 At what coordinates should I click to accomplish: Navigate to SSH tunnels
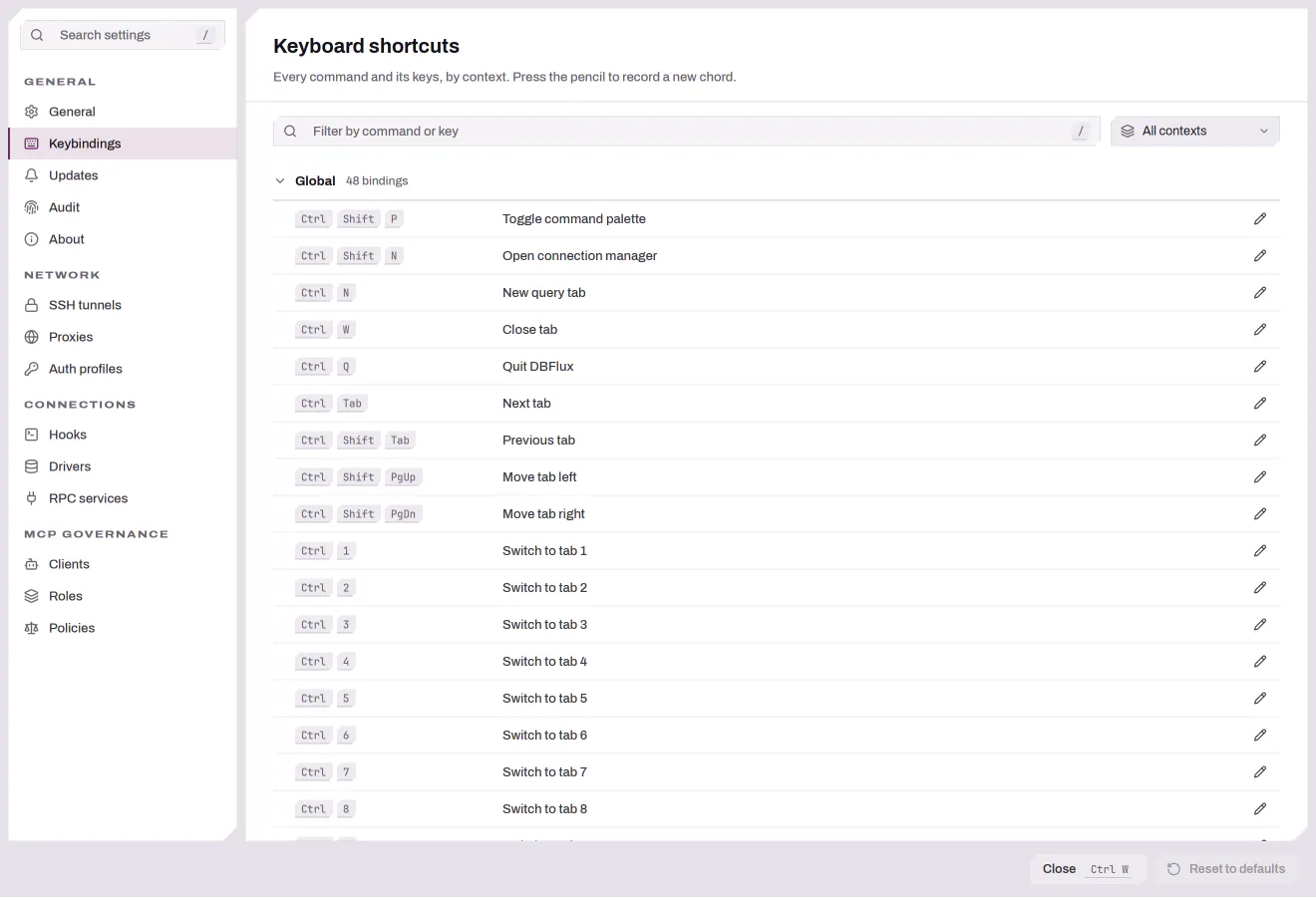pyautogui.click(x=123, y=305)
